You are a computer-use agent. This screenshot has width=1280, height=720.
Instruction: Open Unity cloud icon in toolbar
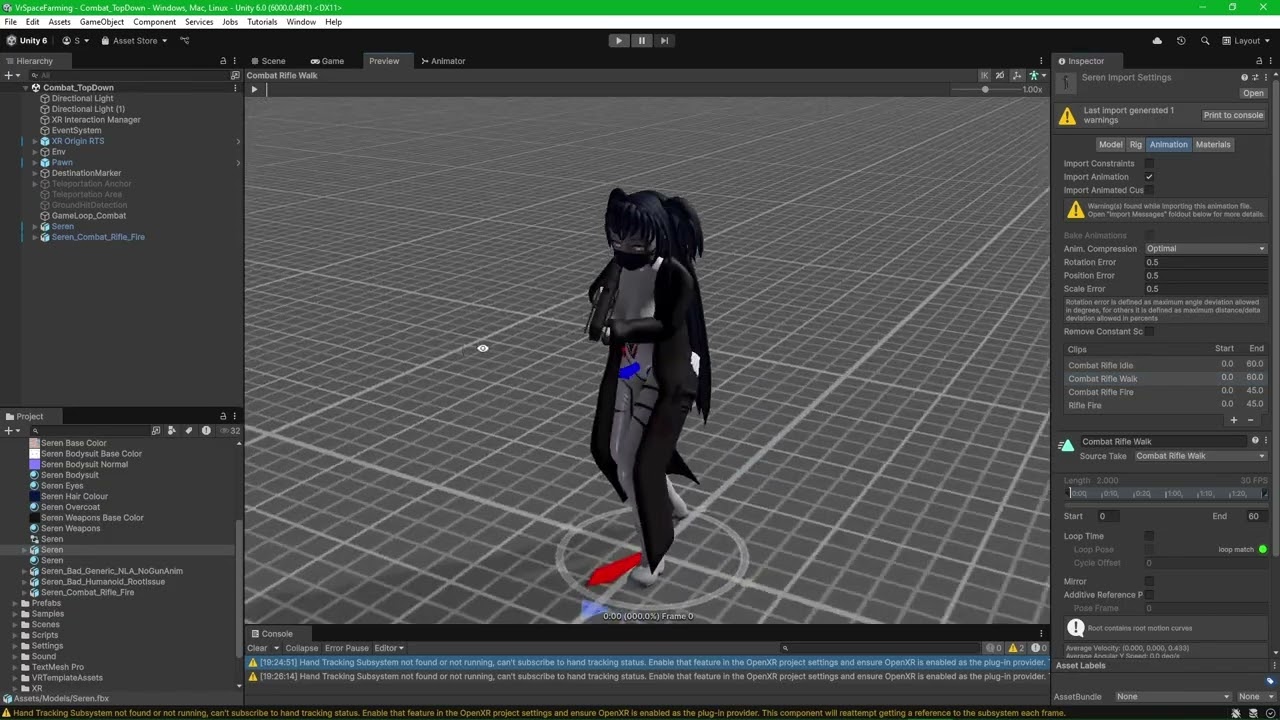1157,41
